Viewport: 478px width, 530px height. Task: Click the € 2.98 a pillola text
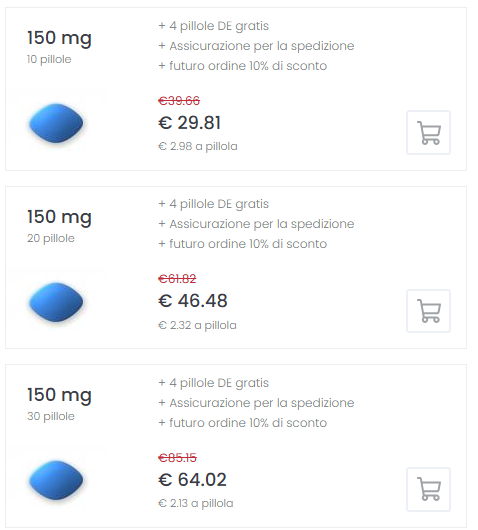(198, 146)
